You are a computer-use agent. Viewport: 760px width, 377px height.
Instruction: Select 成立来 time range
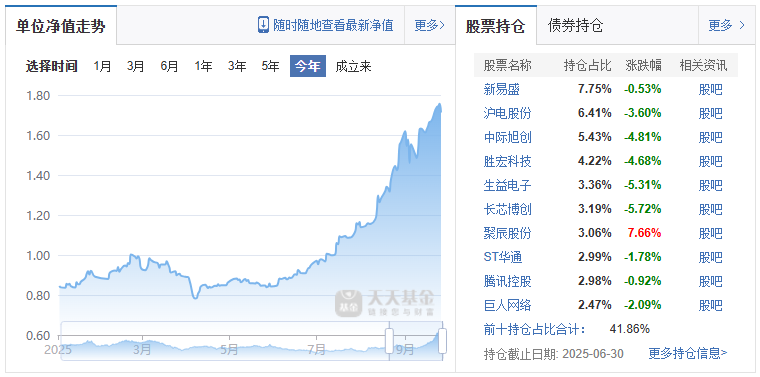coord(353,66)
